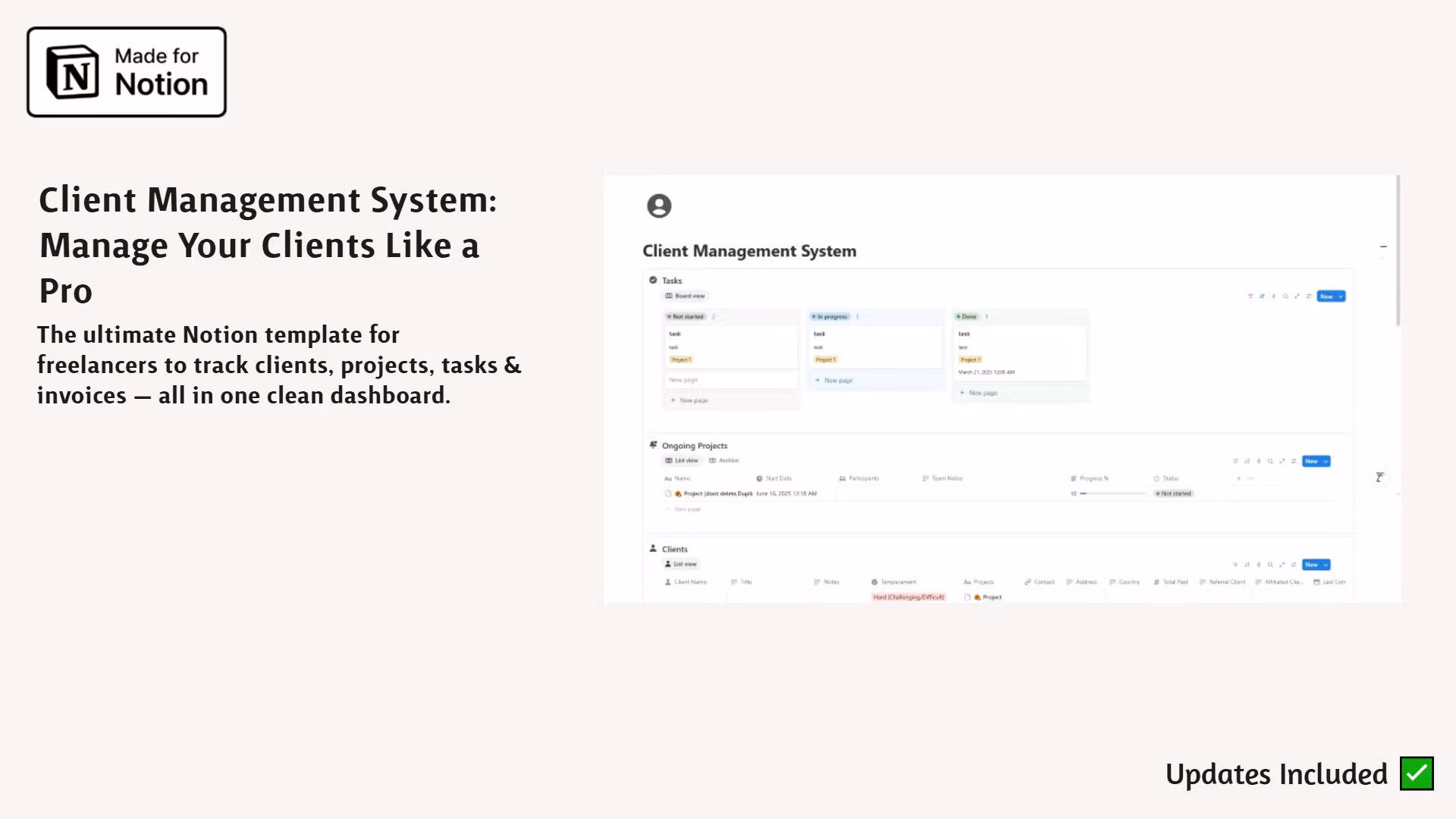Click the Made for Notion logo badge
The image size is (1456, 819).
(x=127, y=72)
